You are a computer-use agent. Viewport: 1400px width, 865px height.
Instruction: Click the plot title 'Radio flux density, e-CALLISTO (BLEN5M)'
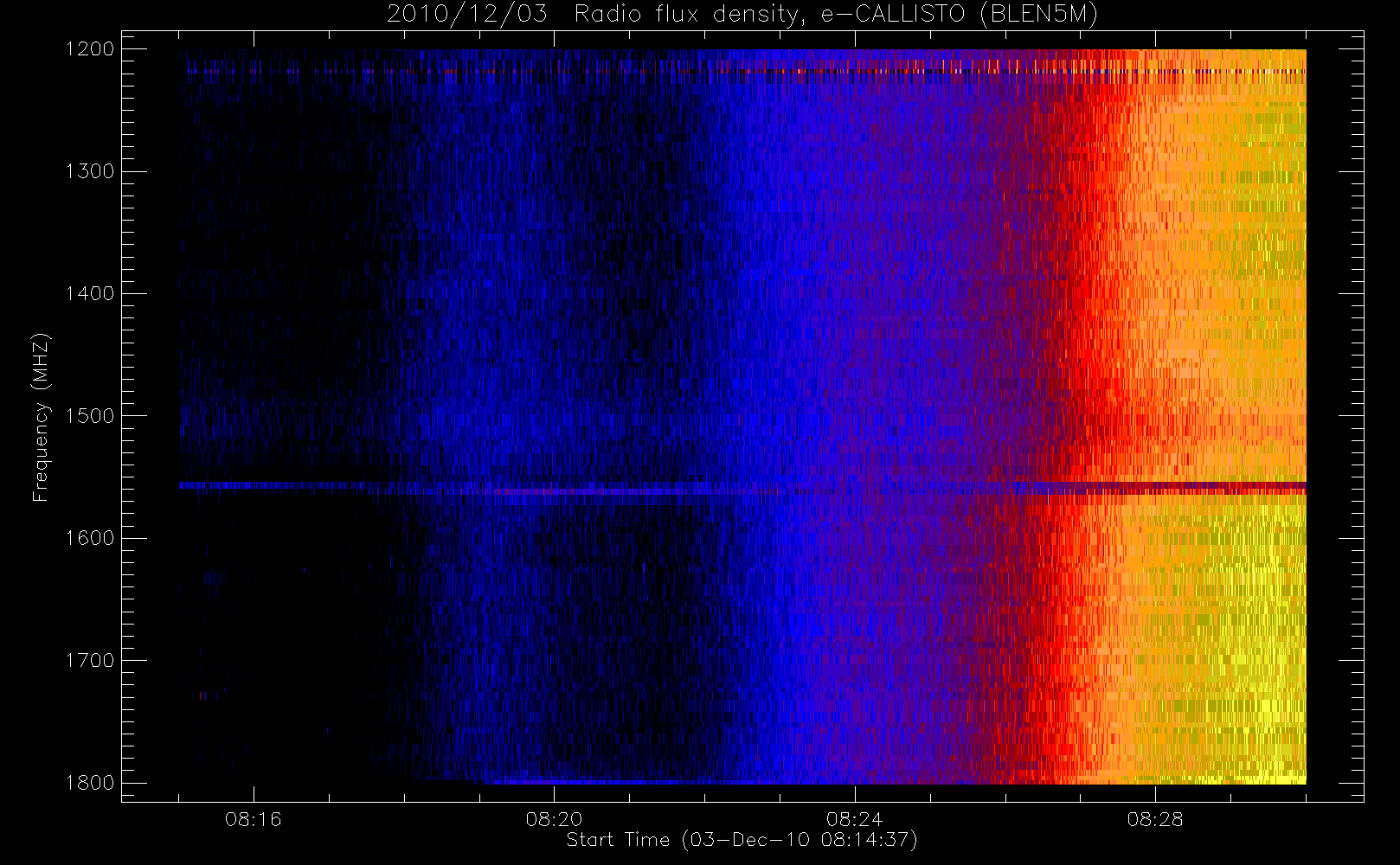tap(836, 15)
